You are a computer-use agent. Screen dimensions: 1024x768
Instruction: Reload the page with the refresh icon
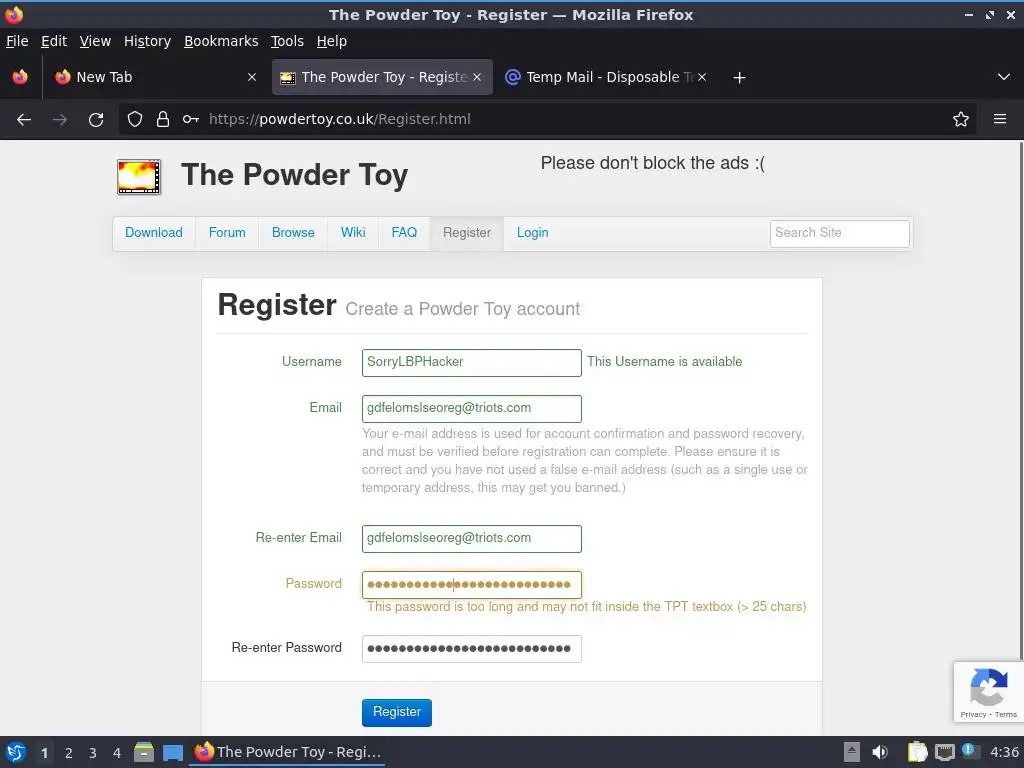[96, 120]
